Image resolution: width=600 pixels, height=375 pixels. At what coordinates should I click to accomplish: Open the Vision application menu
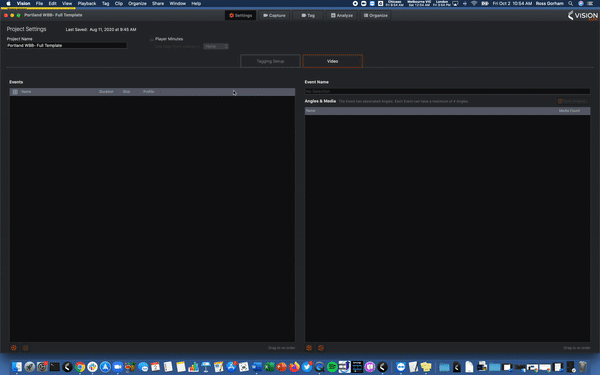[x=23, y=3]
